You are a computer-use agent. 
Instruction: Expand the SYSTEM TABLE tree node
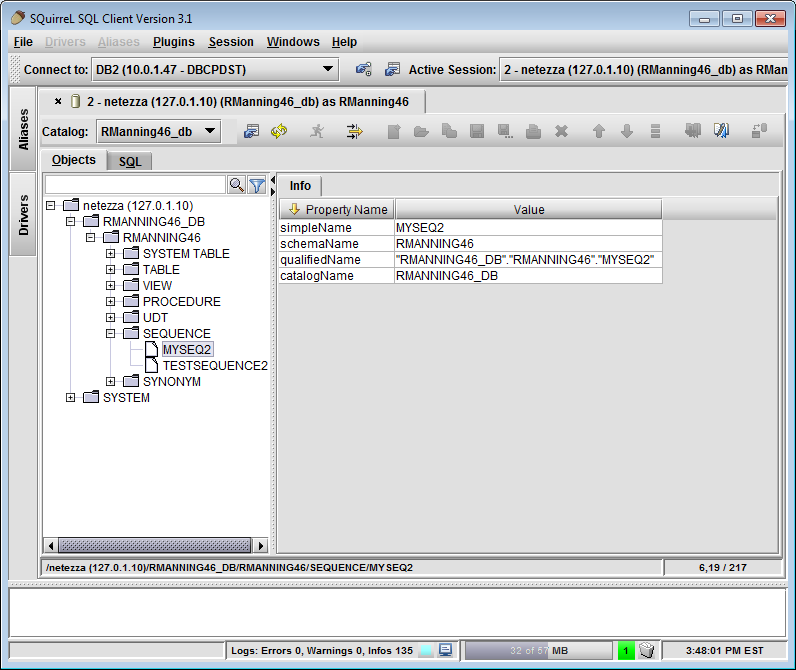pyautogui.click(x=111, y=254)
